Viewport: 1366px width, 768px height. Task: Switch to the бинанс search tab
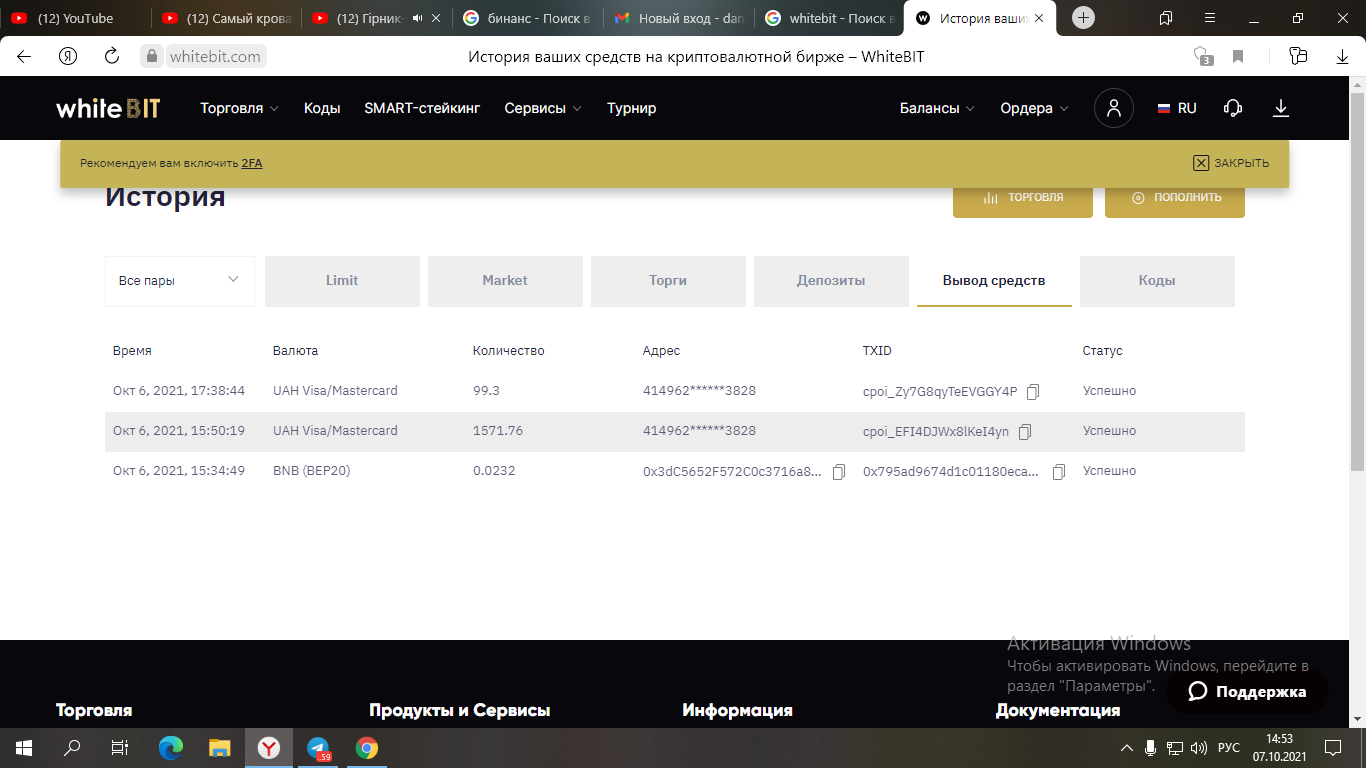point(527,18)
